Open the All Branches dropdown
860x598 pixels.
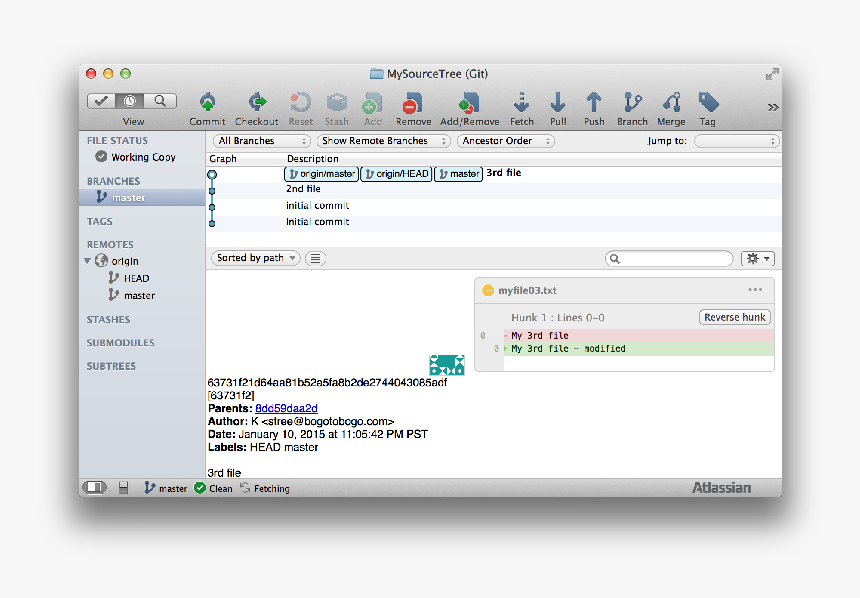[262, 141]
